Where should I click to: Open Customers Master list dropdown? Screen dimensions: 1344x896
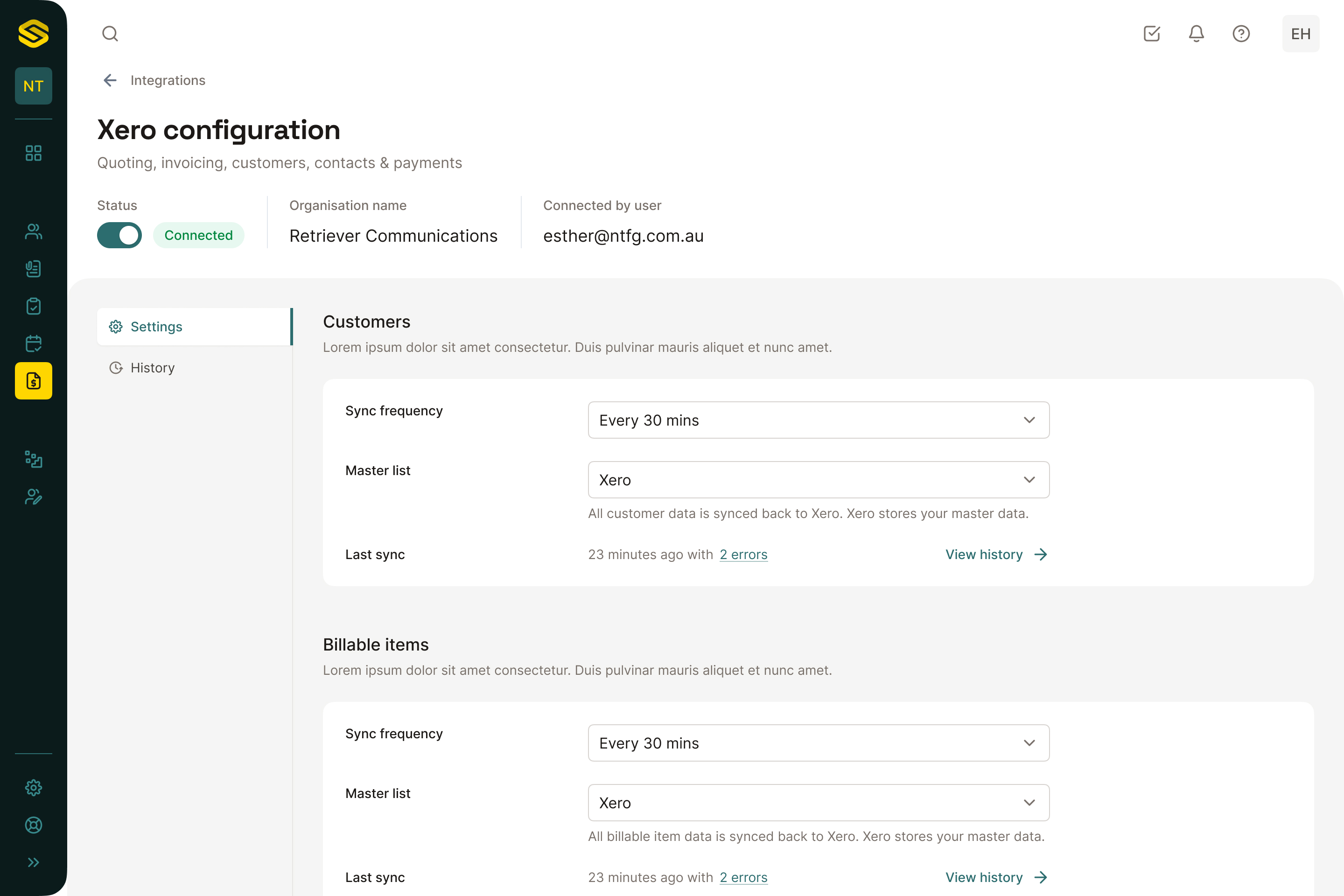pos(818,480)
